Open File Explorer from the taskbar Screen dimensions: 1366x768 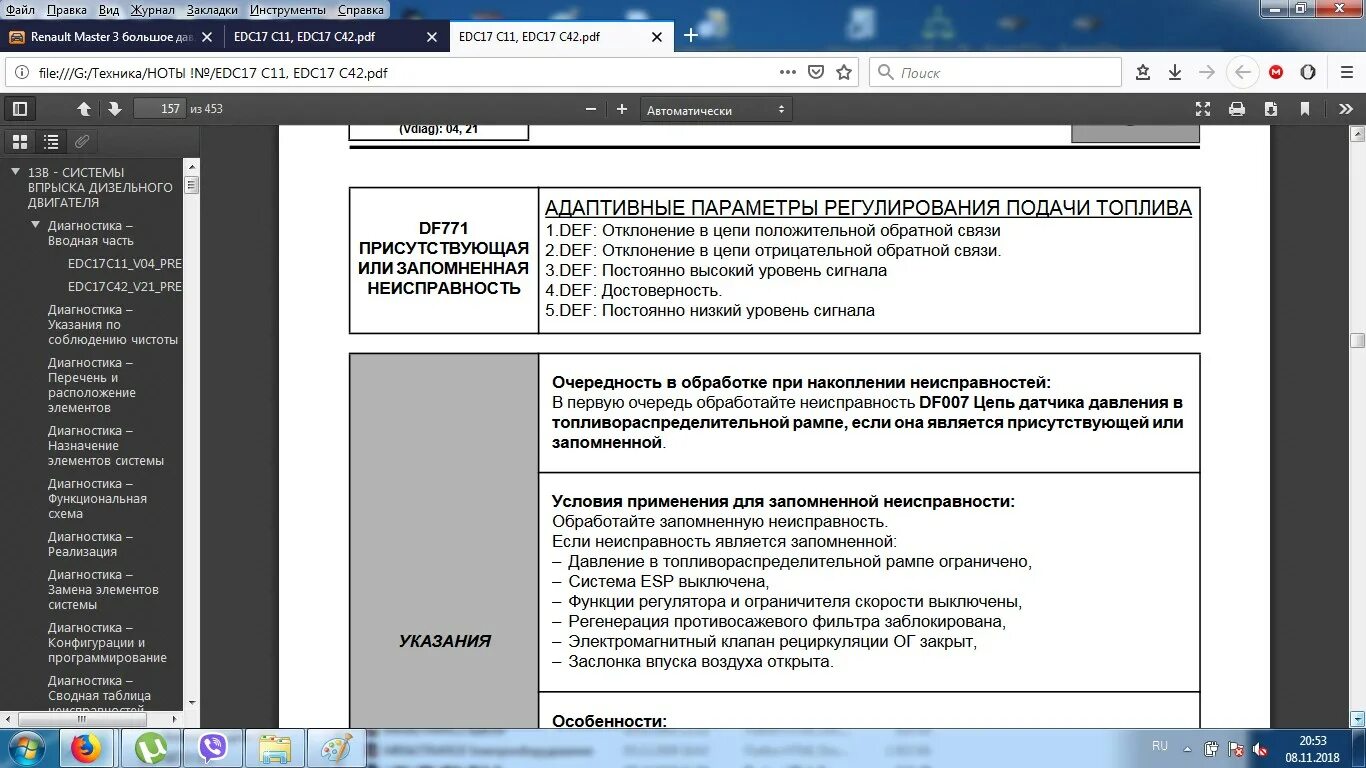(275, 748)
